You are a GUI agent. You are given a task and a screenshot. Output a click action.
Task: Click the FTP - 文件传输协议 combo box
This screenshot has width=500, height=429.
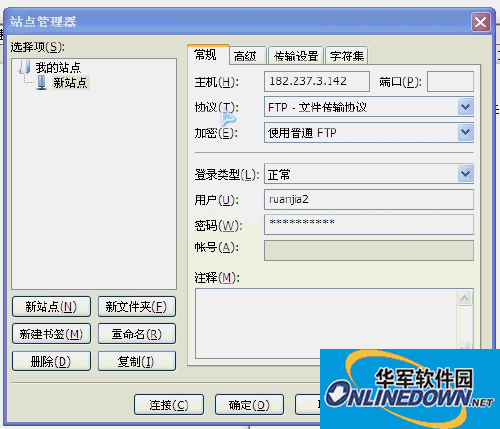[x=369, y=107]
